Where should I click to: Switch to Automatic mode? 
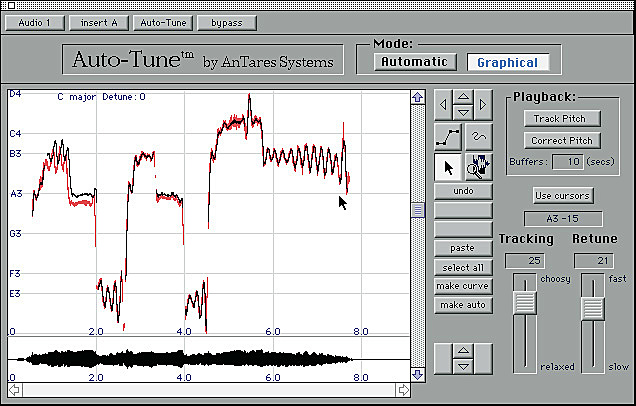(x=415, y=62)
